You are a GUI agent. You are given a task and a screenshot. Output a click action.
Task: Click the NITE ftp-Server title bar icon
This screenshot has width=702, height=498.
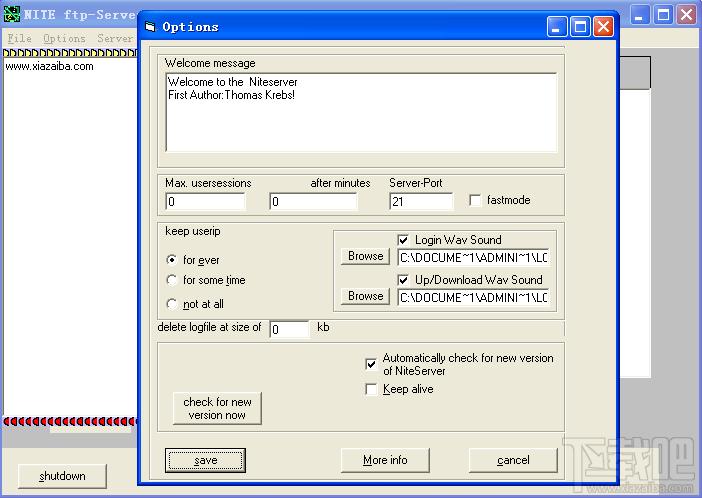coord(12,14)
